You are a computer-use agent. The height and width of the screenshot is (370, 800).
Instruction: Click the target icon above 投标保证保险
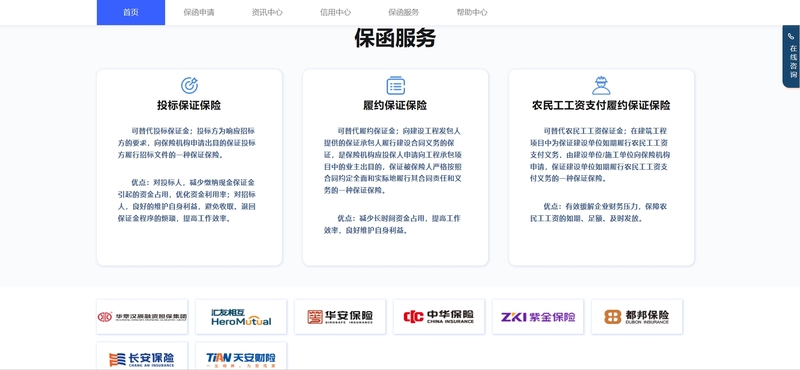[189, 85]
